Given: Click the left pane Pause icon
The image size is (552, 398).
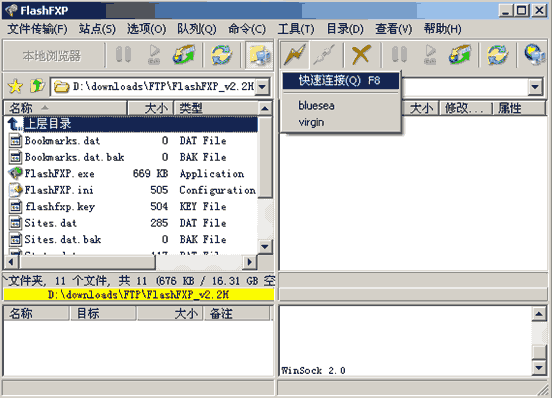Looking at the screenshot, I should point(123,55).
